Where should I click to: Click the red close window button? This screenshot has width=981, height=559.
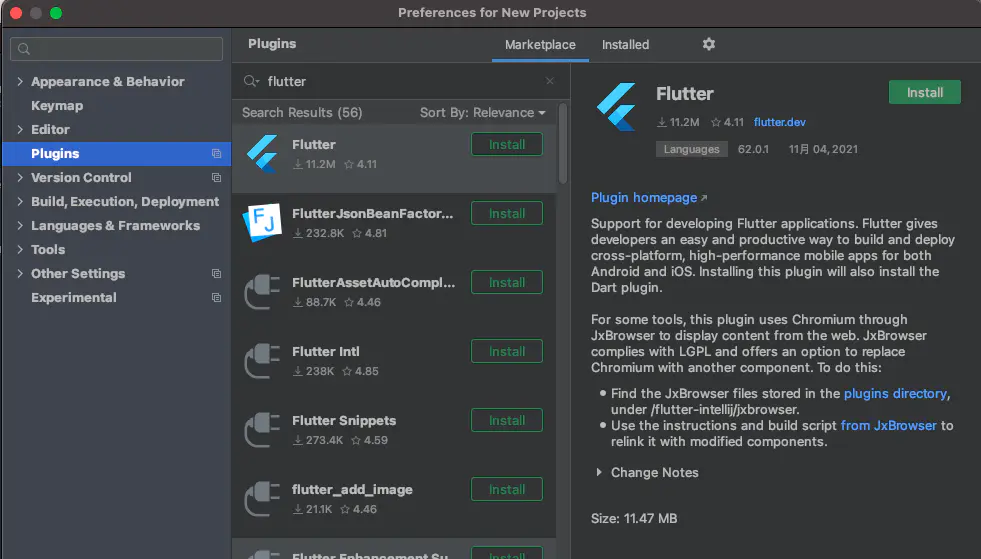pos(16,13)
